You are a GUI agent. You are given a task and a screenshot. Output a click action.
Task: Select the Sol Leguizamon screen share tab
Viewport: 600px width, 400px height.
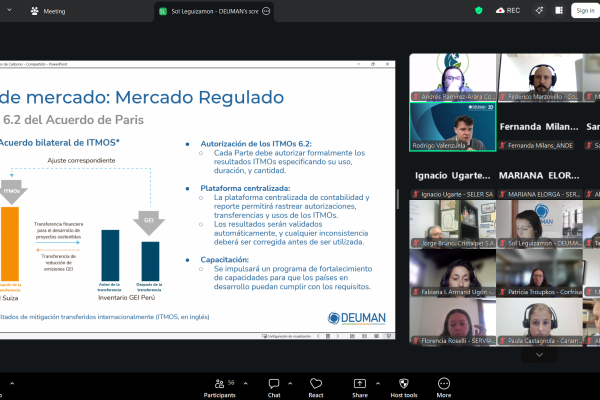point(214,11)
